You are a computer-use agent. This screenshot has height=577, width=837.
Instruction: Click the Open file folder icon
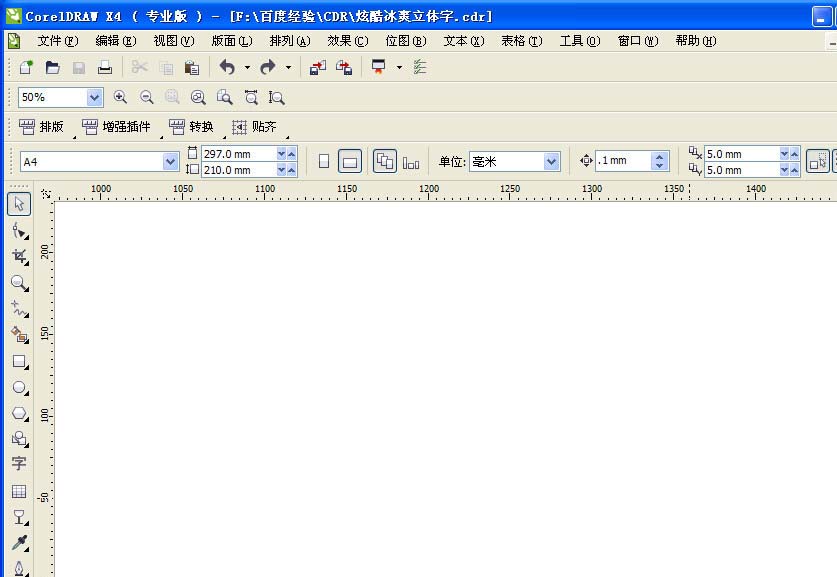coord(52,67)
